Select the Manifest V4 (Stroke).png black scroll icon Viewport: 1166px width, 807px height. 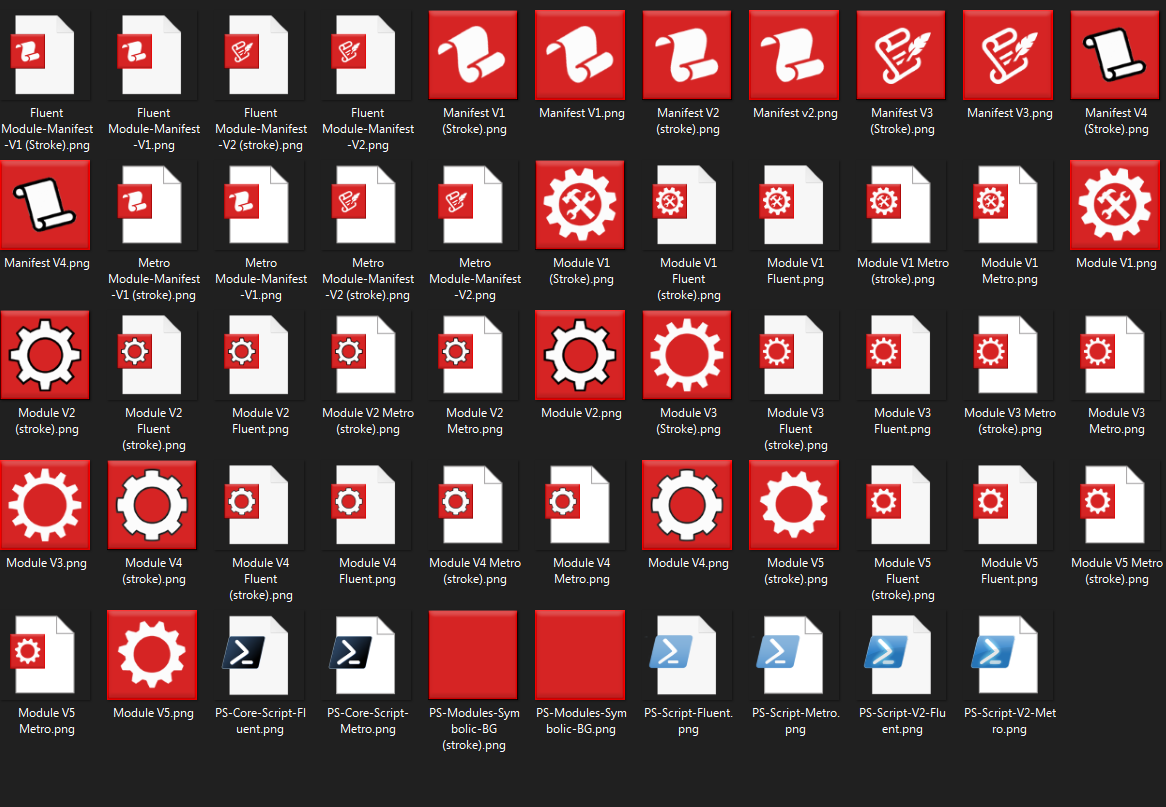click(45, 204)
